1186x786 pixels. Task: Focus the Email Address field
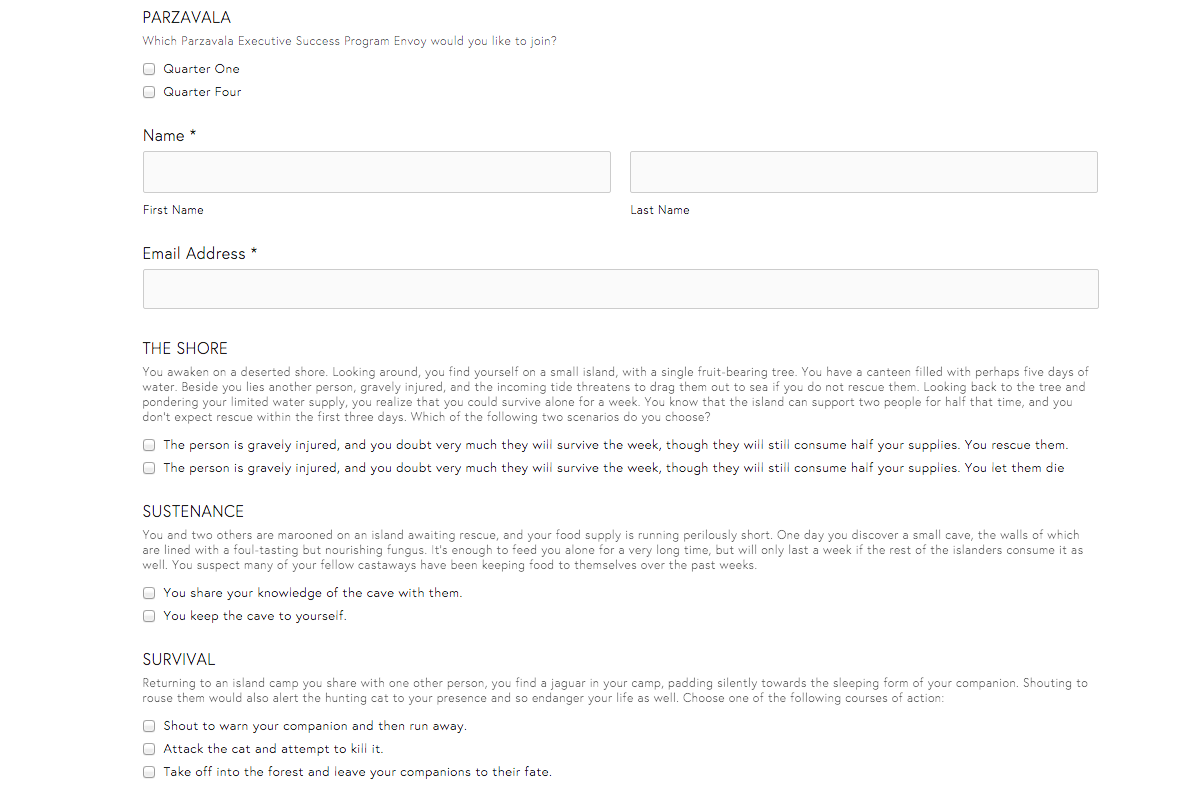(620, 289)
